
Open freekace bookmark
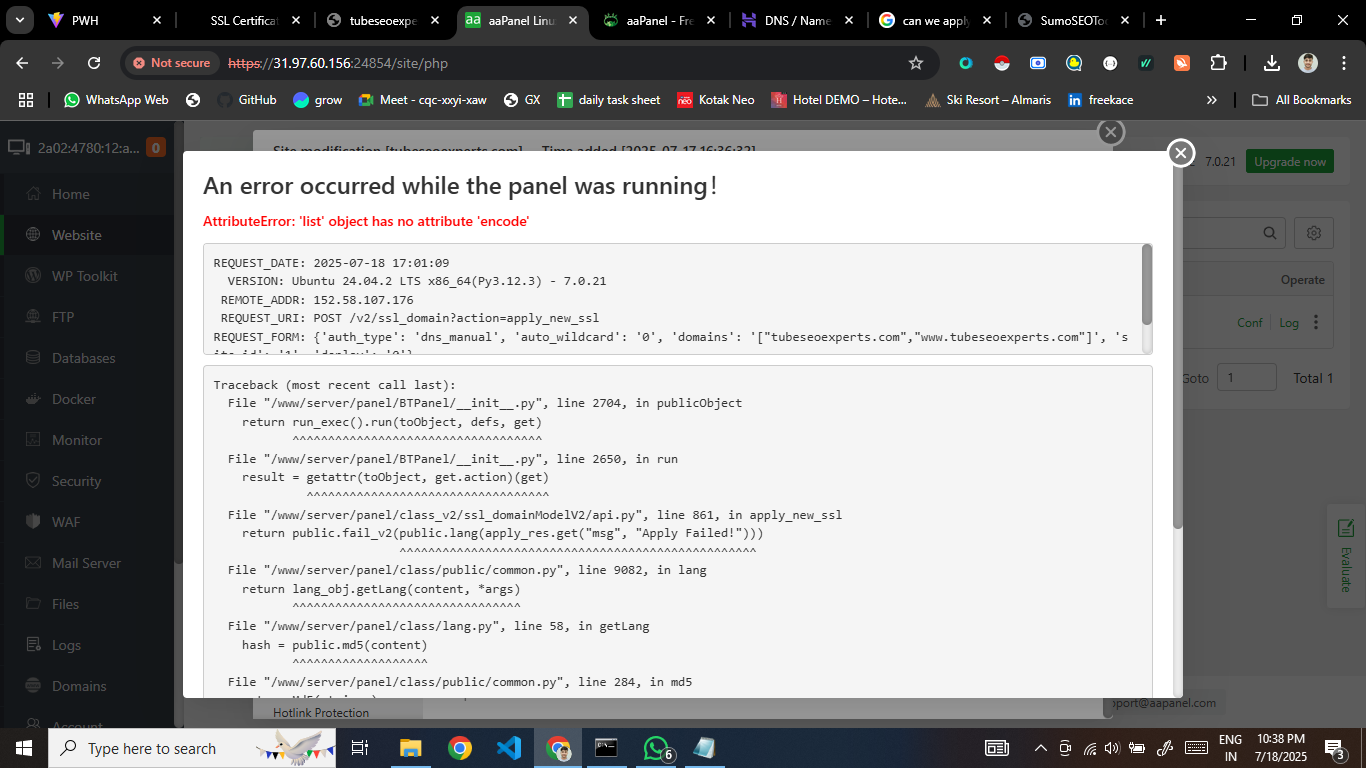1100,100
